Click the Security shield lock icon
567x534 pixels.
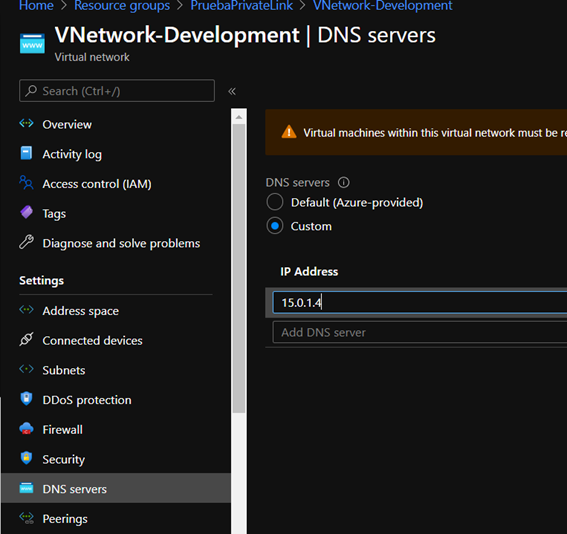pyautogui.click(x=26, y=458)
